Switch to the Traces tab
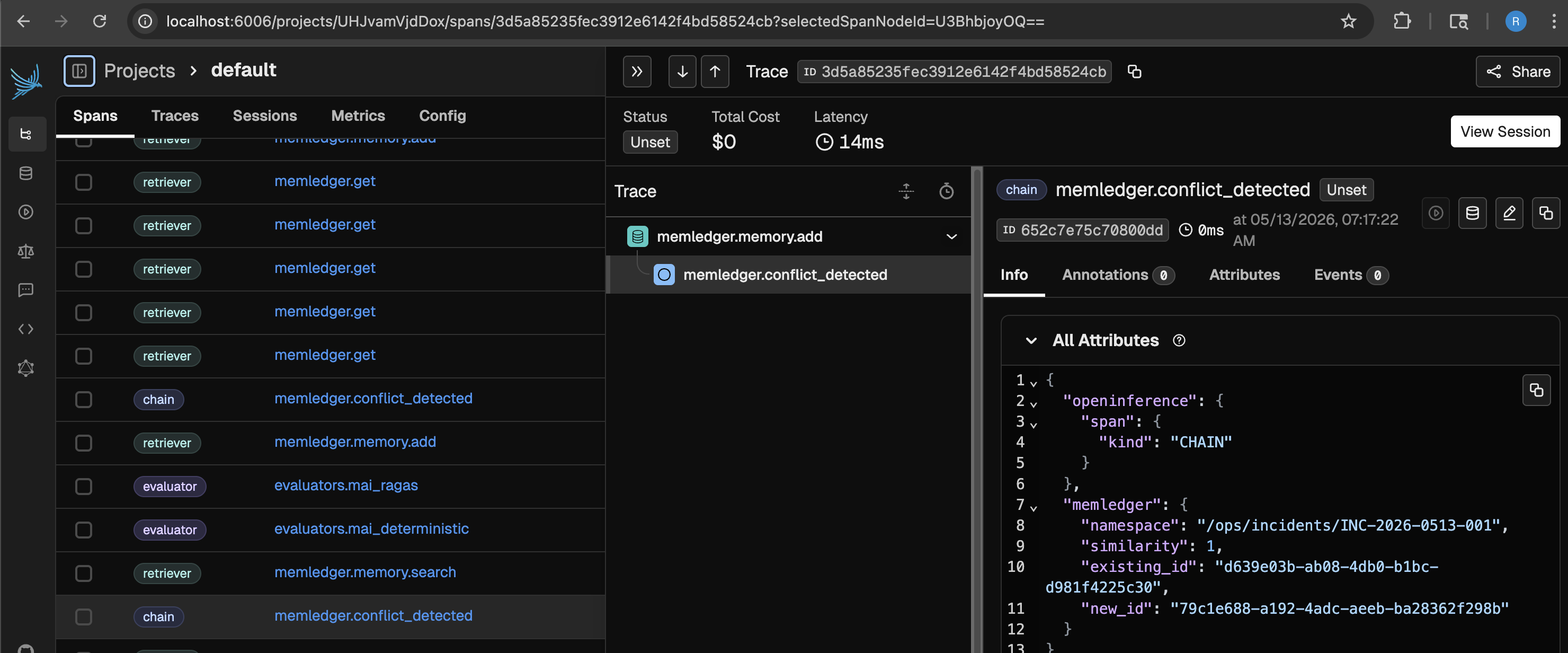Viewport: 1568px width, 653px height. [175, 116]
